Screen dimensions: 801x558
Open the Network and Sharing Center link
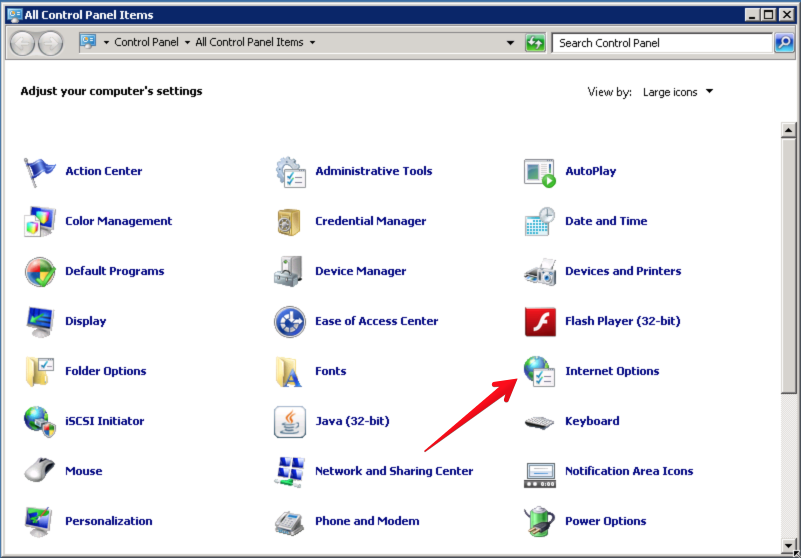(x=394, y=471)
